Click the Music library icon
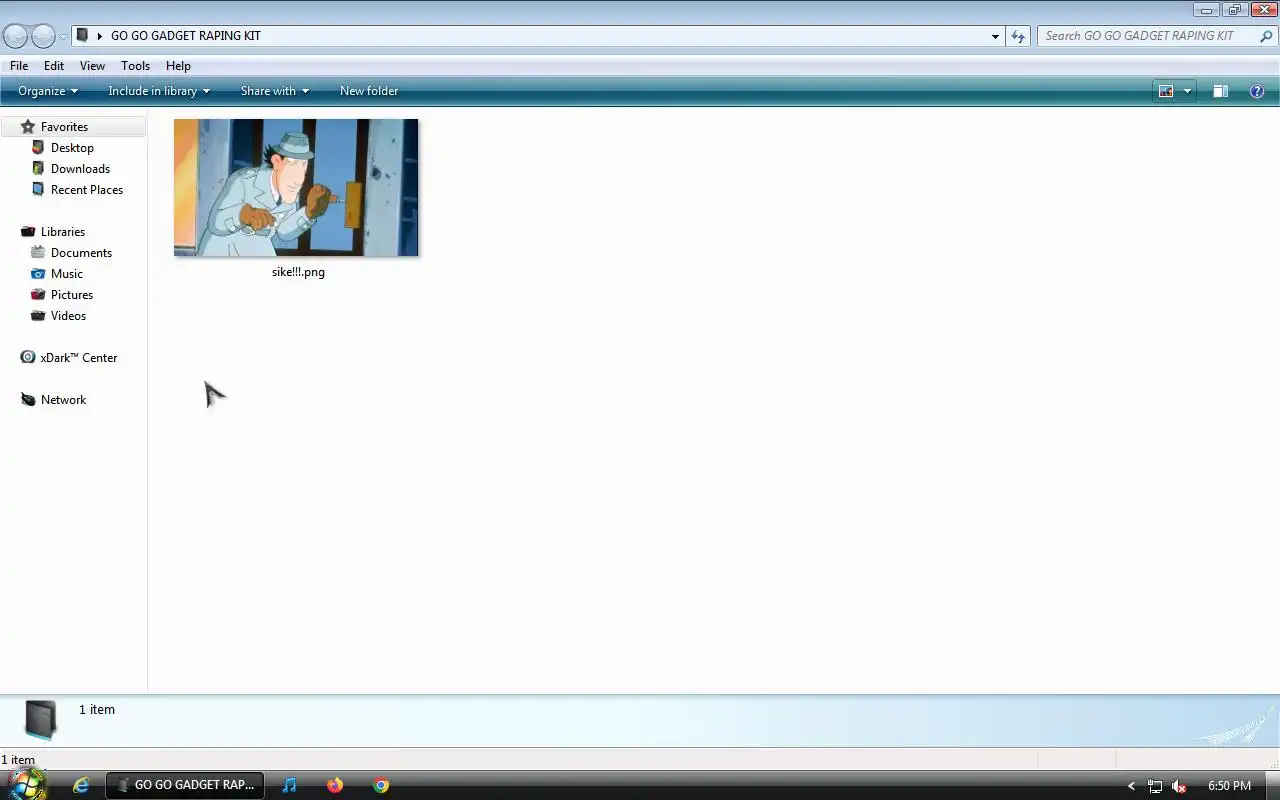 tap(38, 273)
